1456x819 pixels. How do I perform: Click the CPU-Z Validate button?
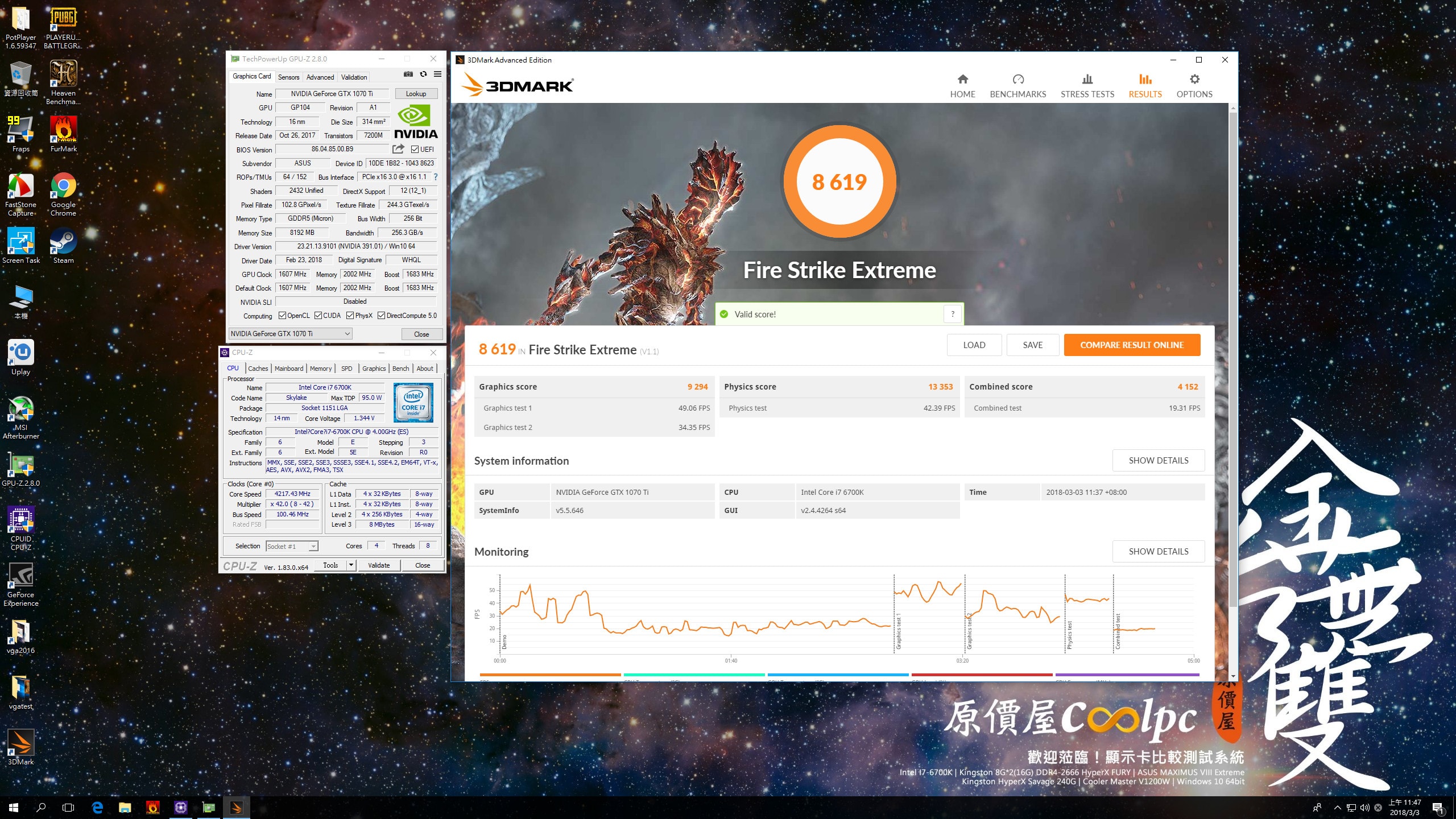point(379,565)
